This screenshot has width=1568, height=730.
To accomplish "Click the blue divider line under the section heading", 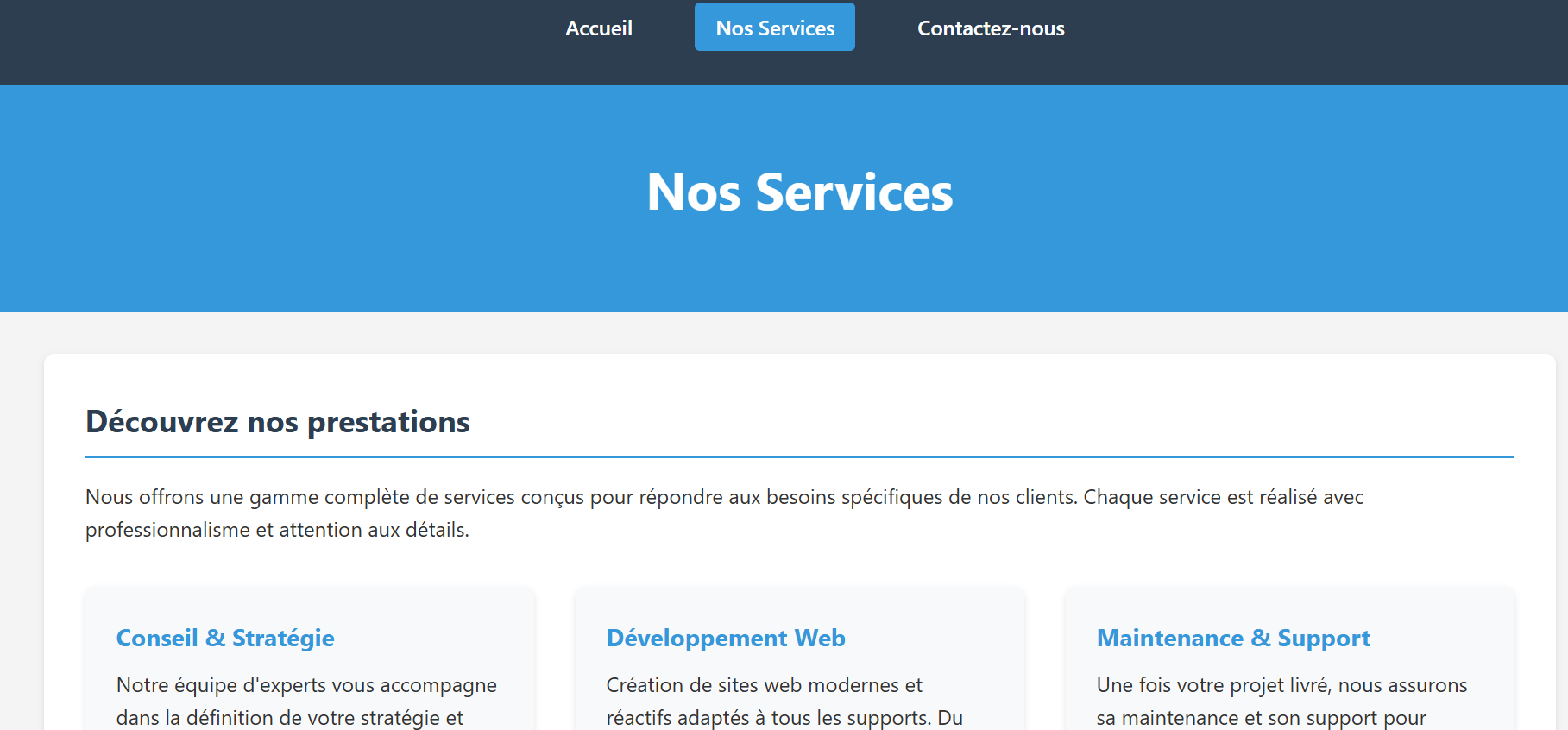I will coord(799,456).
